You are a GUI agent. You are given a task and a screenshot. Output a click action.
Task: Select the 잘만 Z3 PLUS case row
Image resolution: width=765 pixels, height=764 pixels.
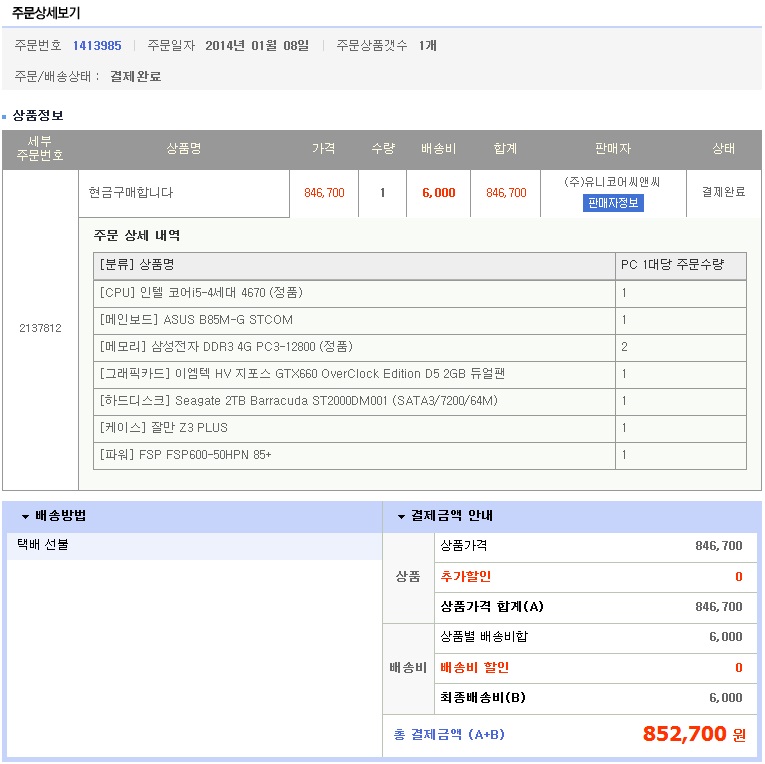coord(164,428)
